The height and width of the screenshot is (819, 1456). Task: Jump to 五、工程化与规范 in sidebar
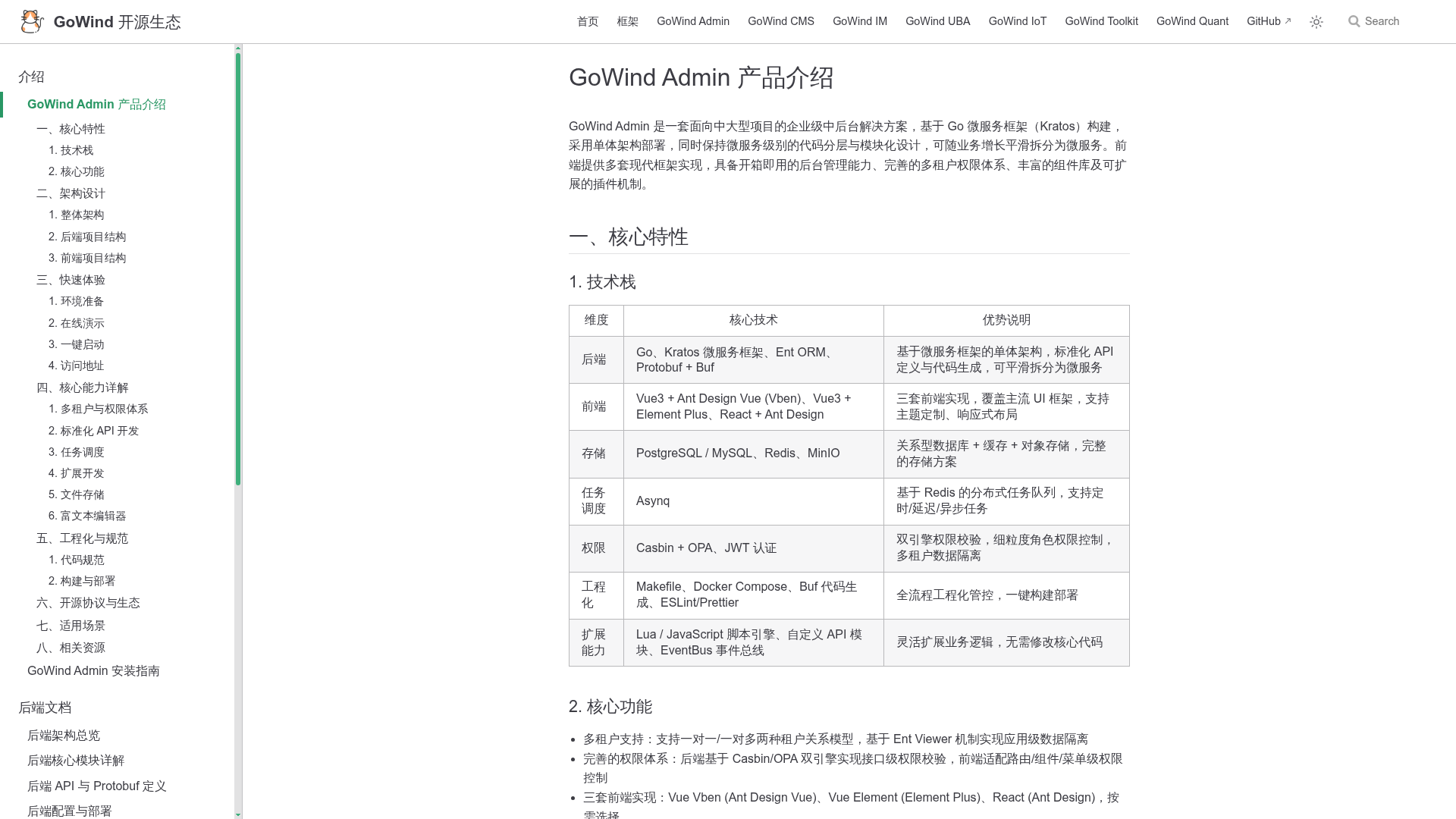82,538
